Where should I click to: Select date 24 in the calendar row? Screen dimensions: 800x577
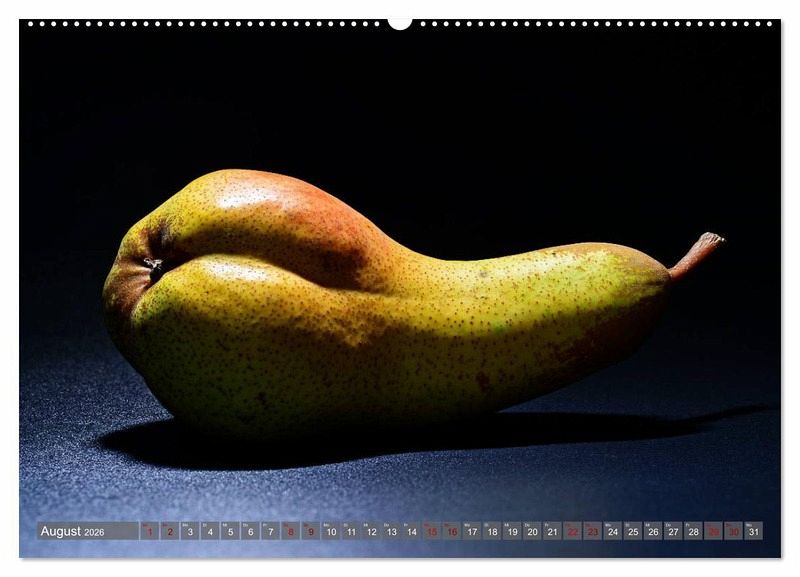click(613, 531)
